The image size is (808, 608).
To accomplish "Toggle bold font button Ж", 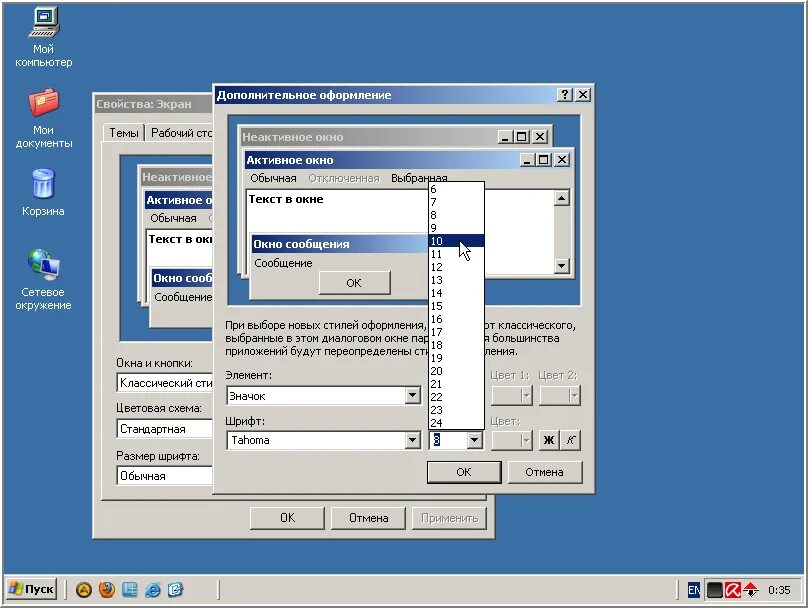I will [x=549, y=440].
